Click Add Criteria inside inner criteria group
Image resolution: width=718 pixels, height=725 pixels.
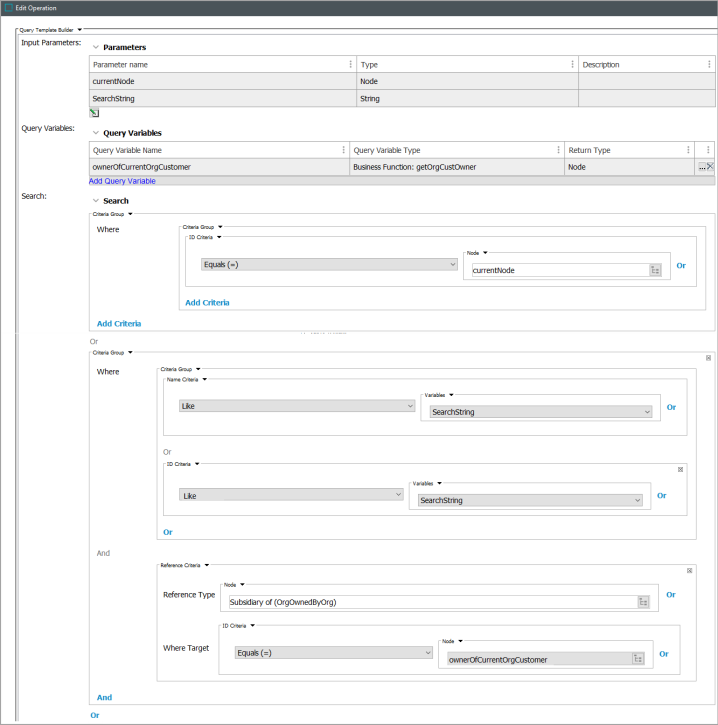pyautogui.click(x=207, y=302)
